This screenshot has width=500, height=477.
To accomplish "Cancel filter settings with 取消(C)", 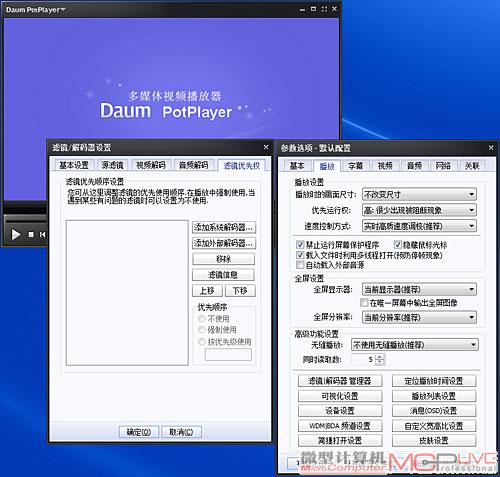I will pyautogui.click(x=181, y=432).
